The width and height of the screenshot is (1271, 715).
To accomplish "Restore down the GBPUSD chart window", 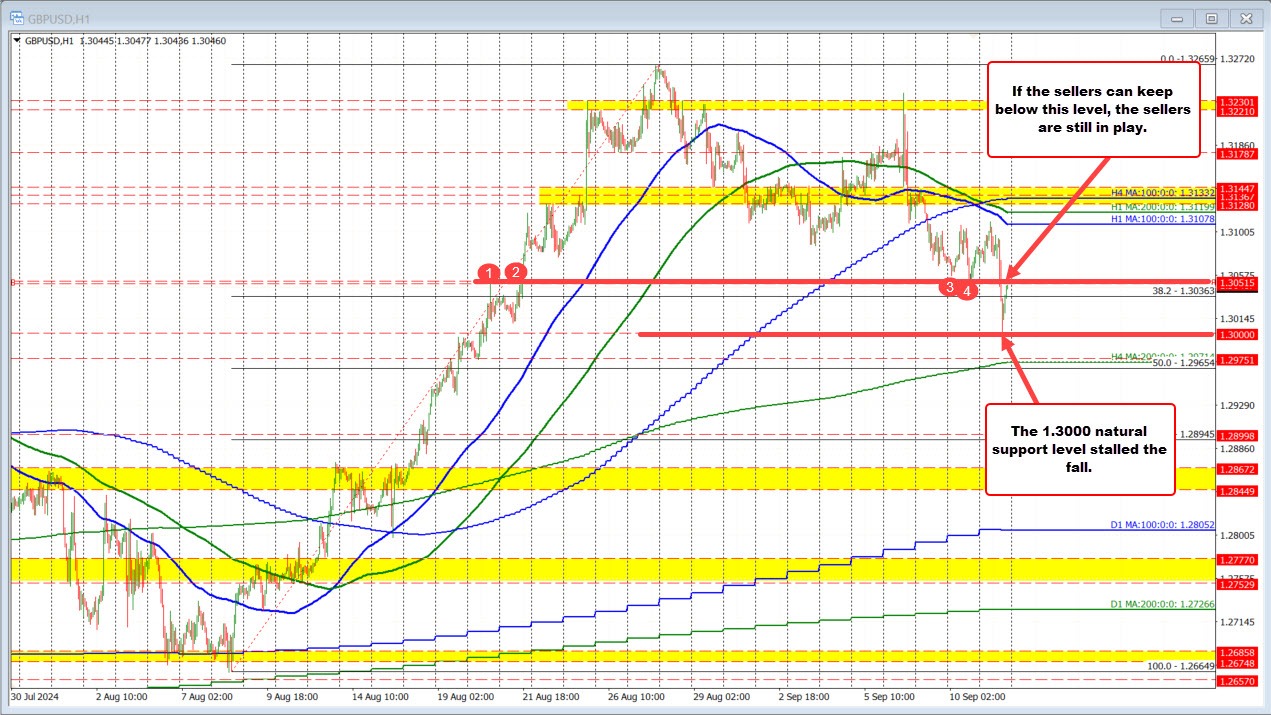I will tap(1211, 17).
